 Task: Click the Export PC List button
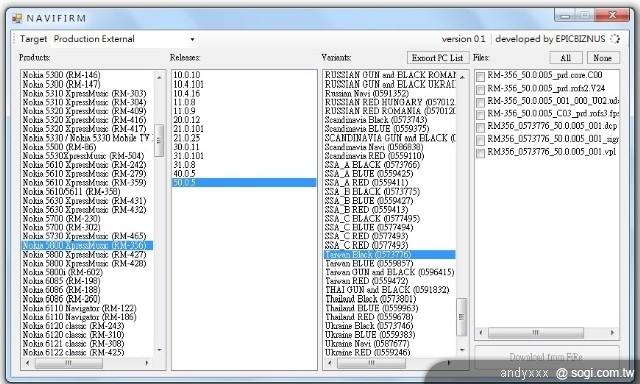click(x=437, y=58)
